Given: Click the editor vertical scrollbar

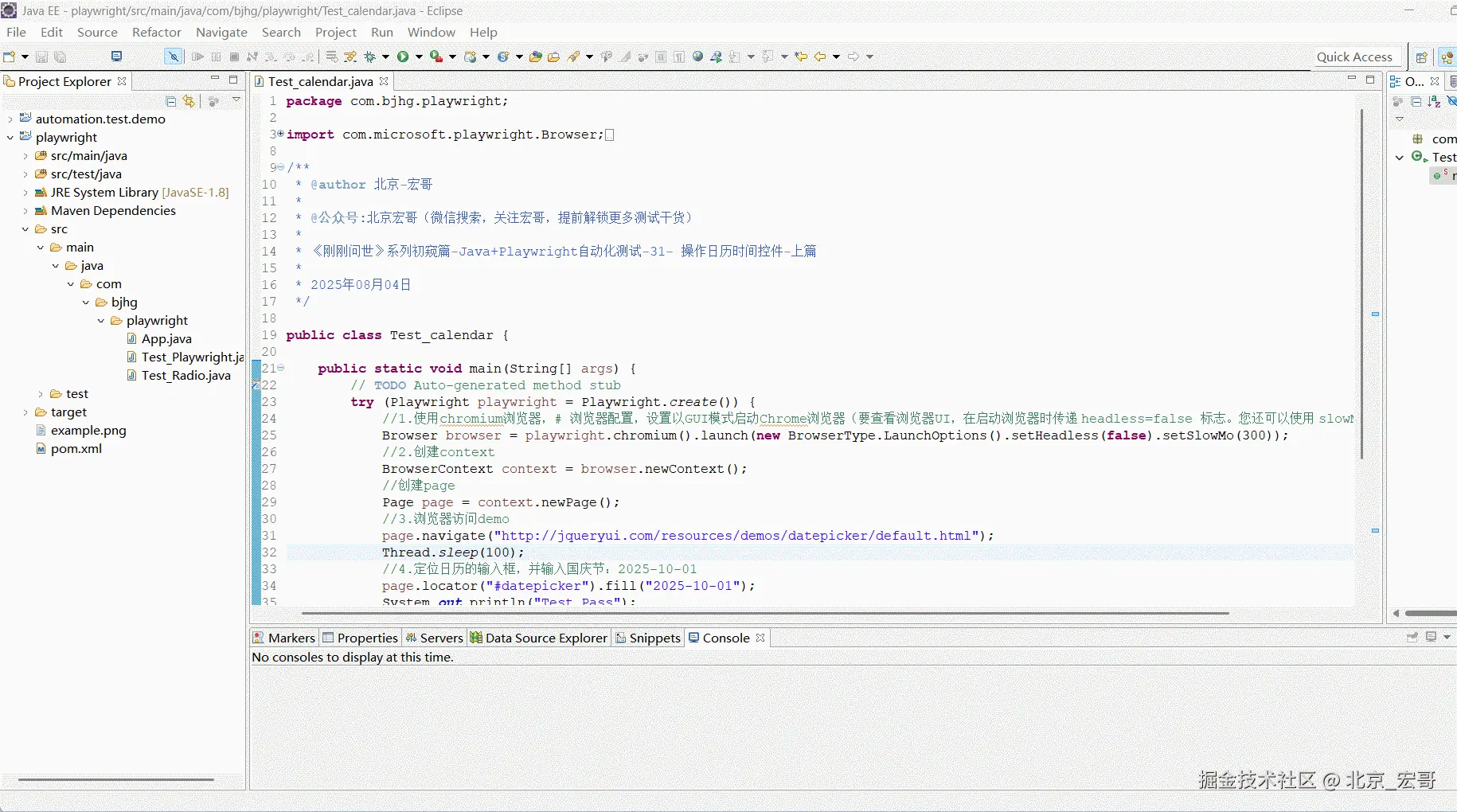Looking at the screenshot, I should [x=1361, y=284].
